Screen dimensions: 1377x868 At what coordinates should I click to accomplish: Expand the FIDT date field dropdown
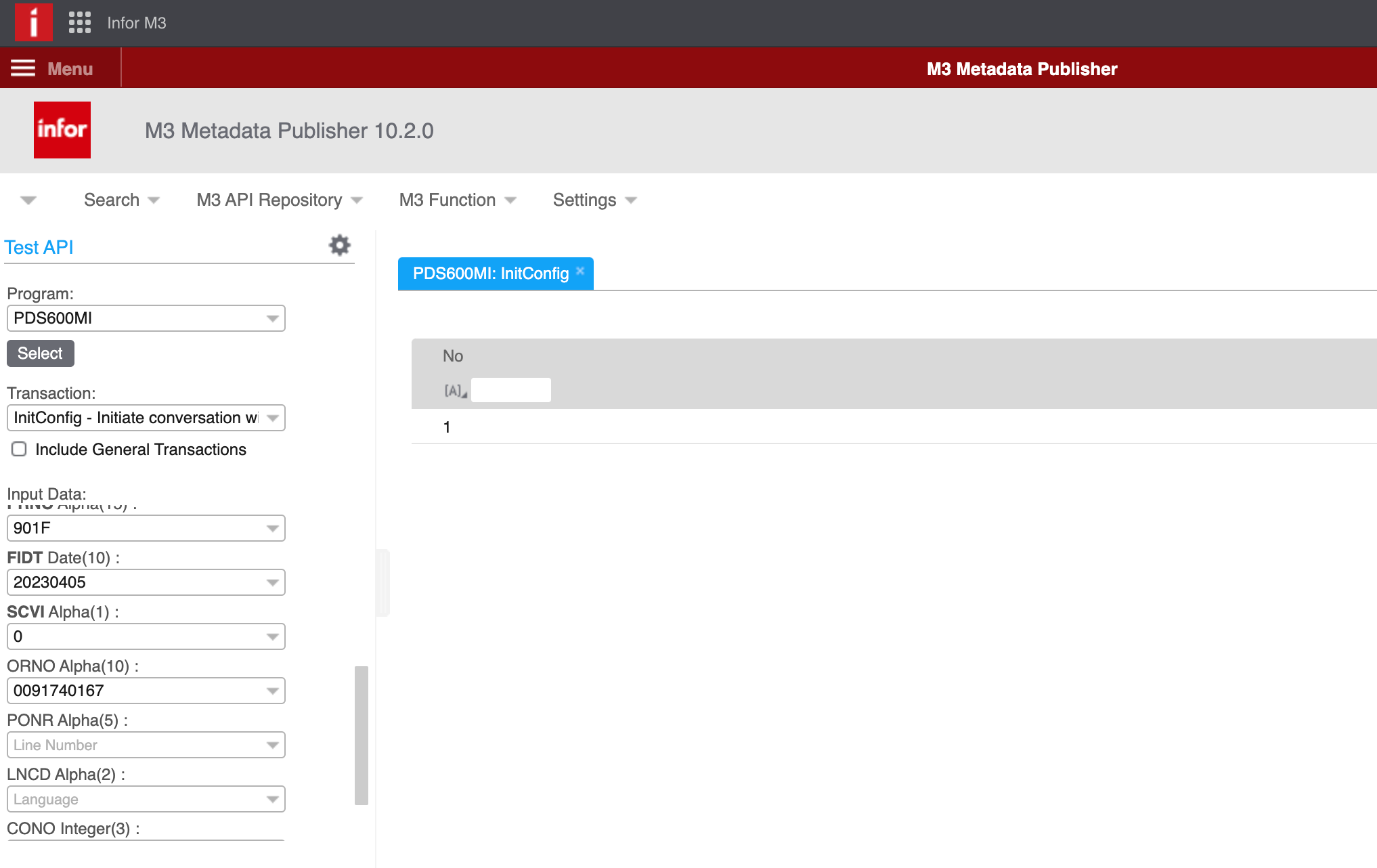pos(273,582)
